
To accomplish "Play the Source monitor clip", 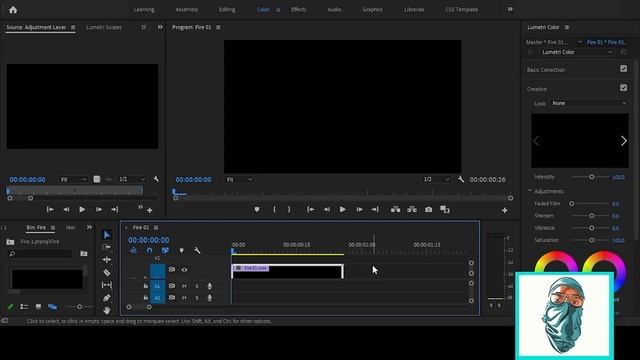I will 82,209.
